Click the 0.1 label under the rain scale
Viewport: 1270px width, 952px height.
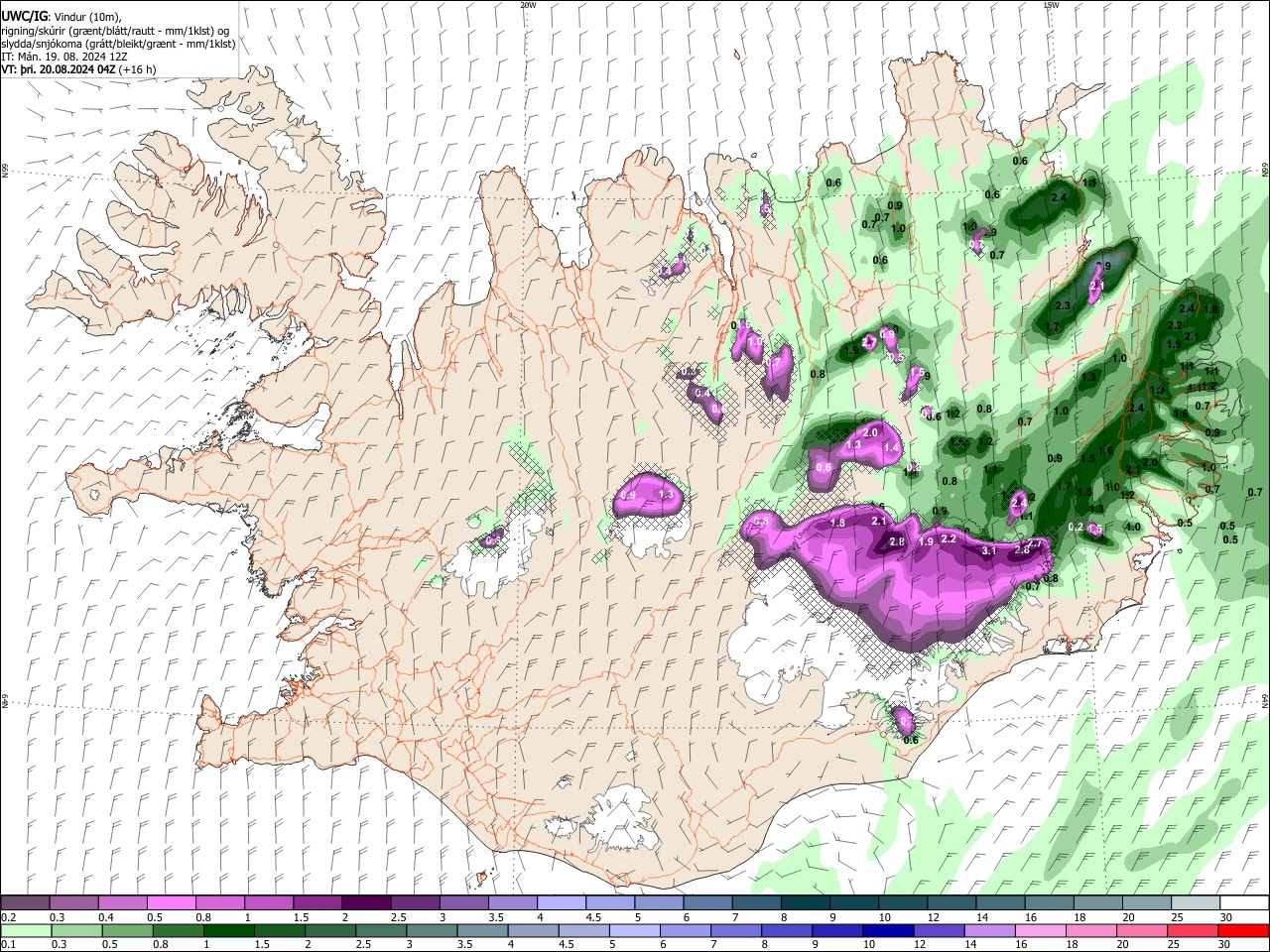pyautogui.click(x=7, y=944)
